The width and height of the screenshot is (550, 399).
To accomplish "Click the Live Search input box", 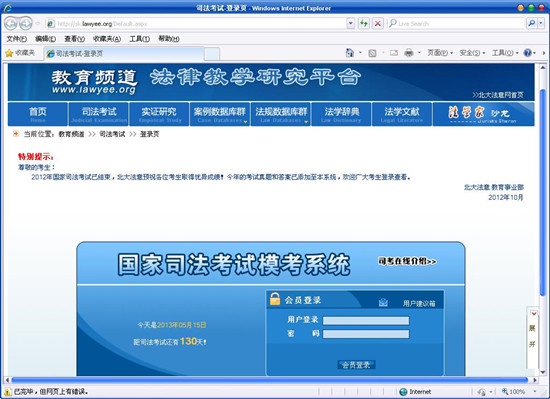I will pyautogui.click(x=460, y=23).
